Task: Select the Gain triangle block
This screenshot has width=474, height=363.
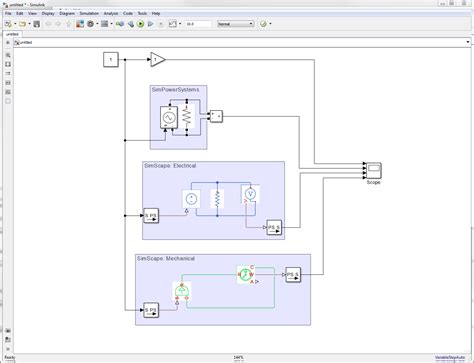Action: point(158,60)
